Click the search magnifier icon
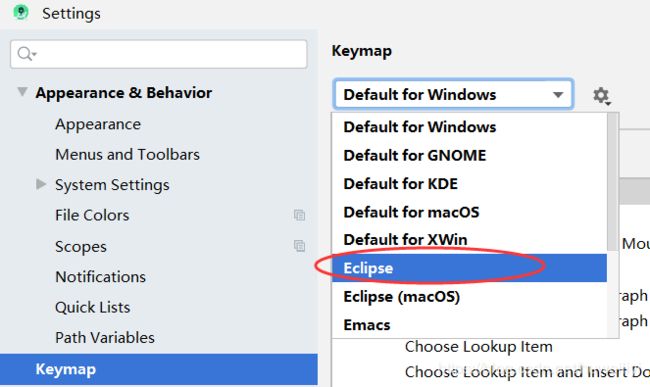650x387 pixels. pyautogui.click(x=26, y=54)
